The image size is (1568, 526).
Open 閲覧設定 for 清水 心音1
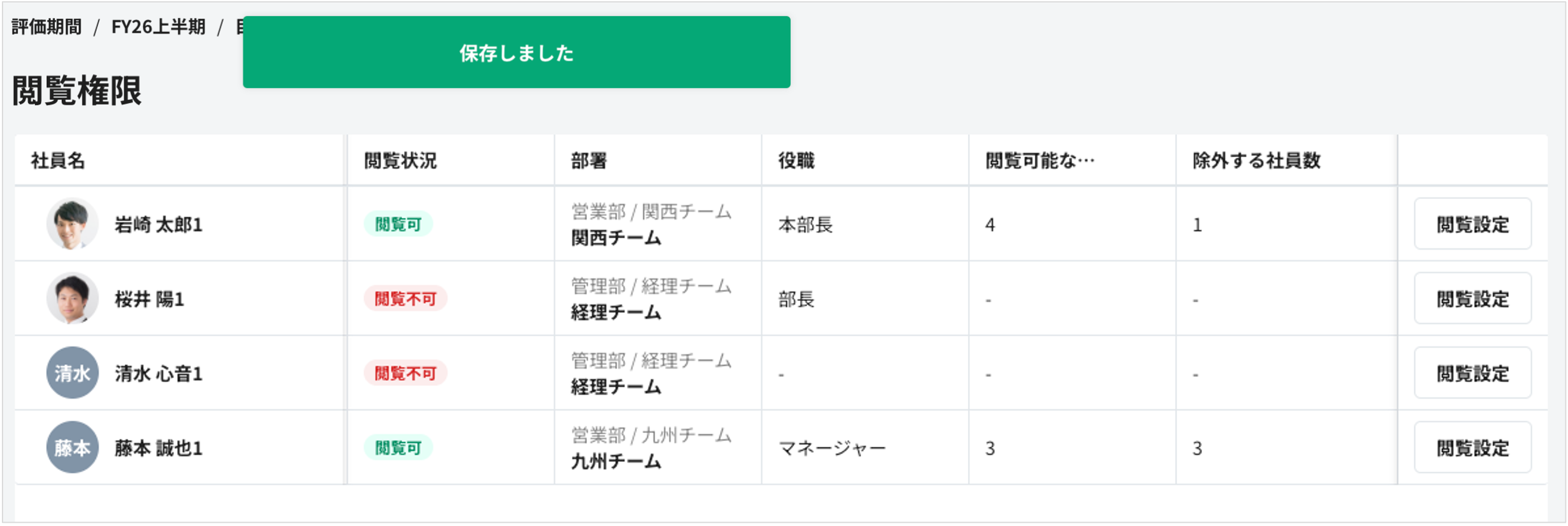tap(1472, 373)
